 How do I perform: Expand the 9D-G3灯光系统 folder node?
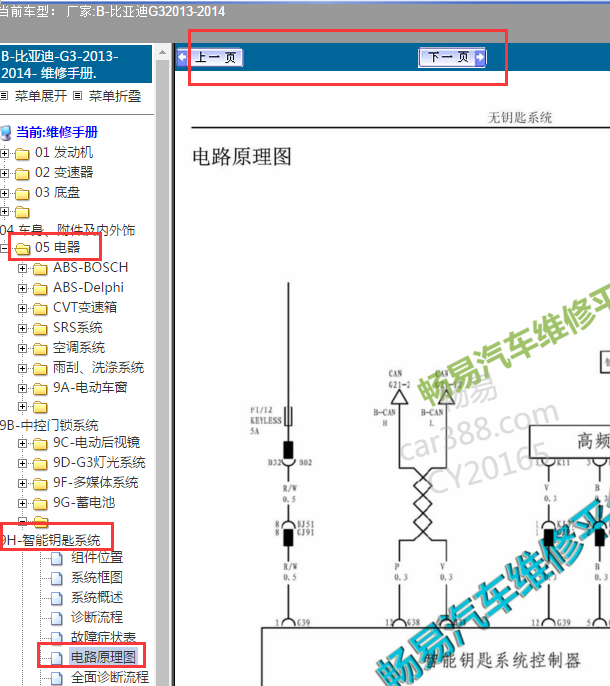(22, 463)
